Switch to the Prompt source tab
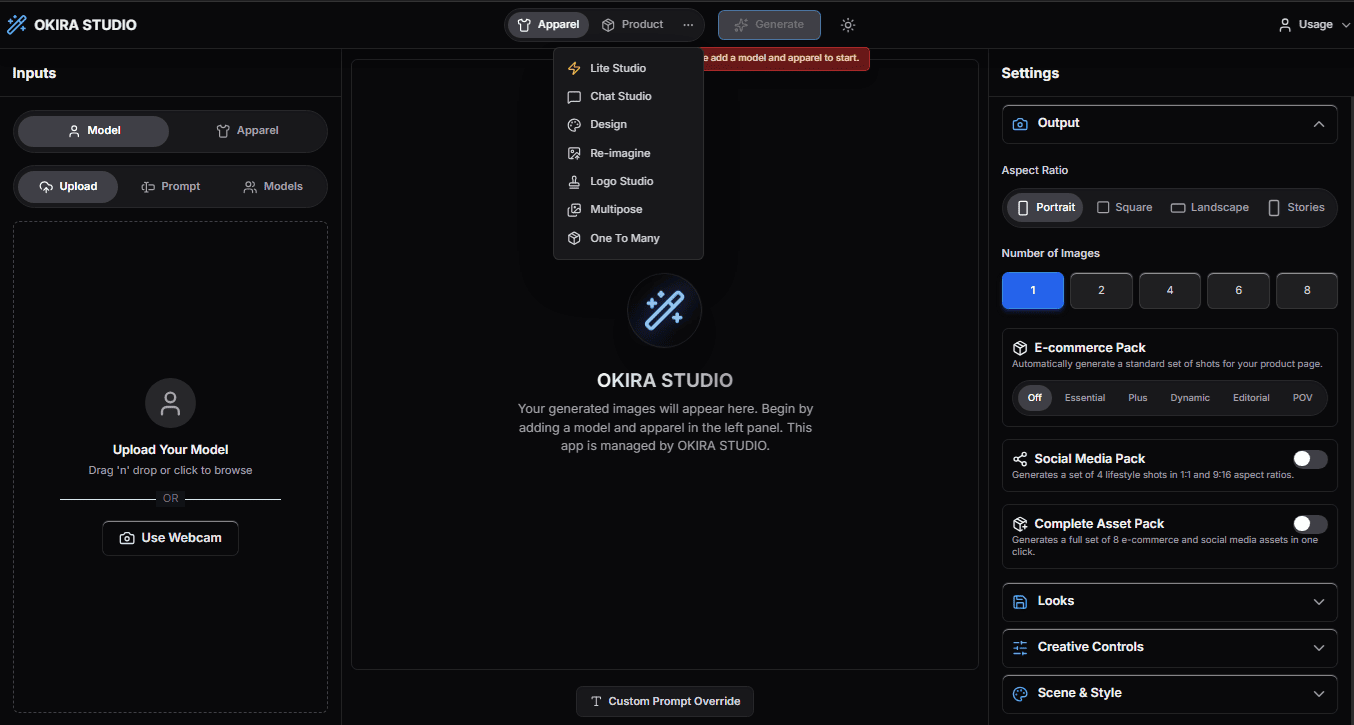The height and width of the screenshot is (725, 1354). pyautogui.click(x=170, y=187)
